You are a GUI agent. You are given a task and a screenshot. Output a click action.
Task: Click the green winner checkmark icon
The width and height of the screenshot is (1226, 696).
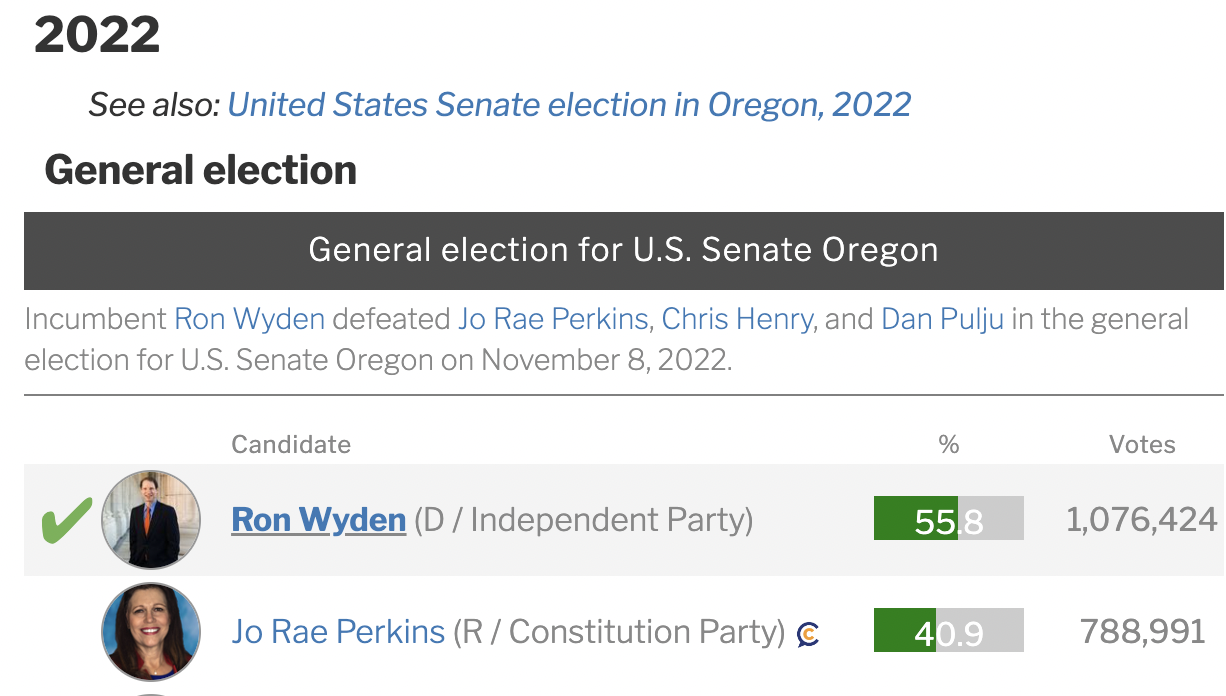[66, 520]
